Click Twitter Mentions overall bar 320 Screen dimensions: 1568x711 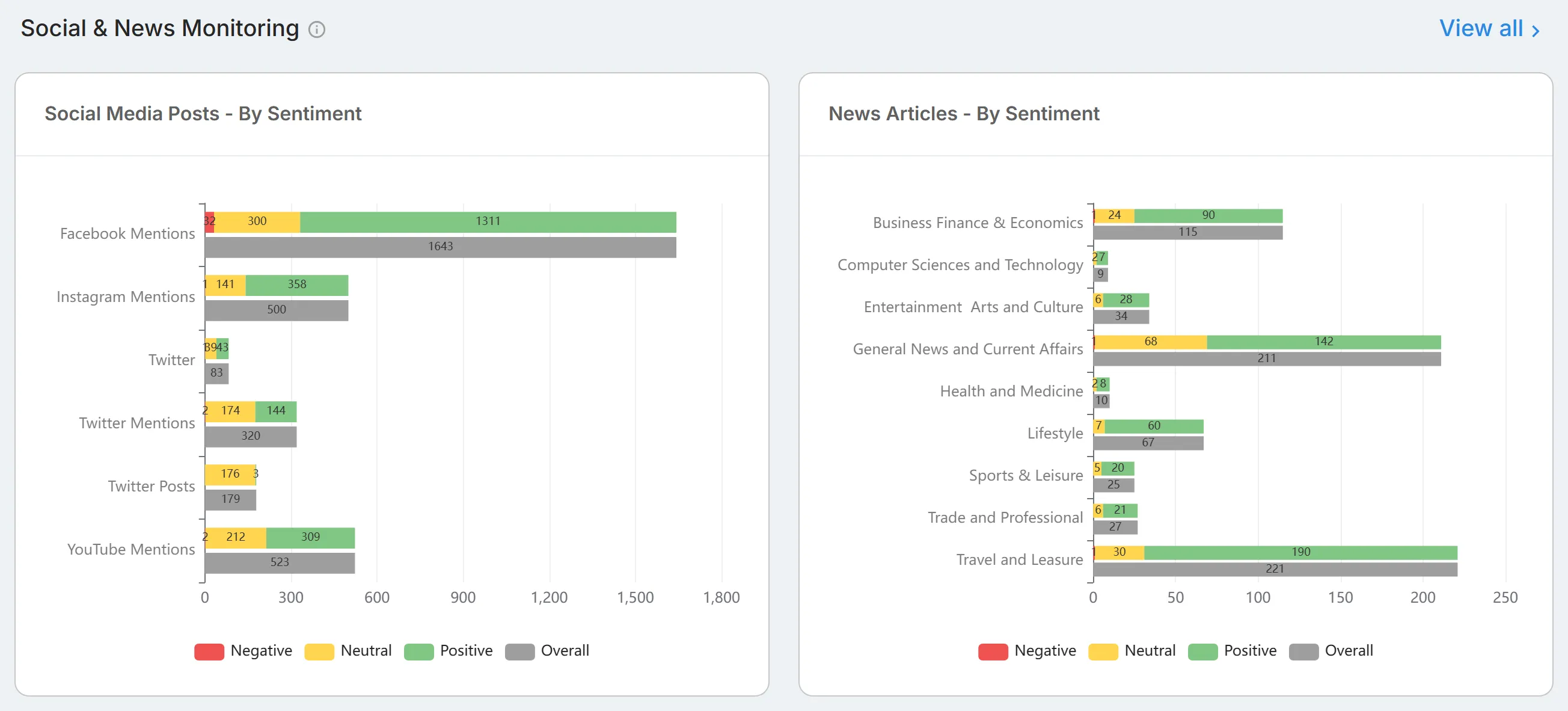pyautogui.click(x=251, y=437)
